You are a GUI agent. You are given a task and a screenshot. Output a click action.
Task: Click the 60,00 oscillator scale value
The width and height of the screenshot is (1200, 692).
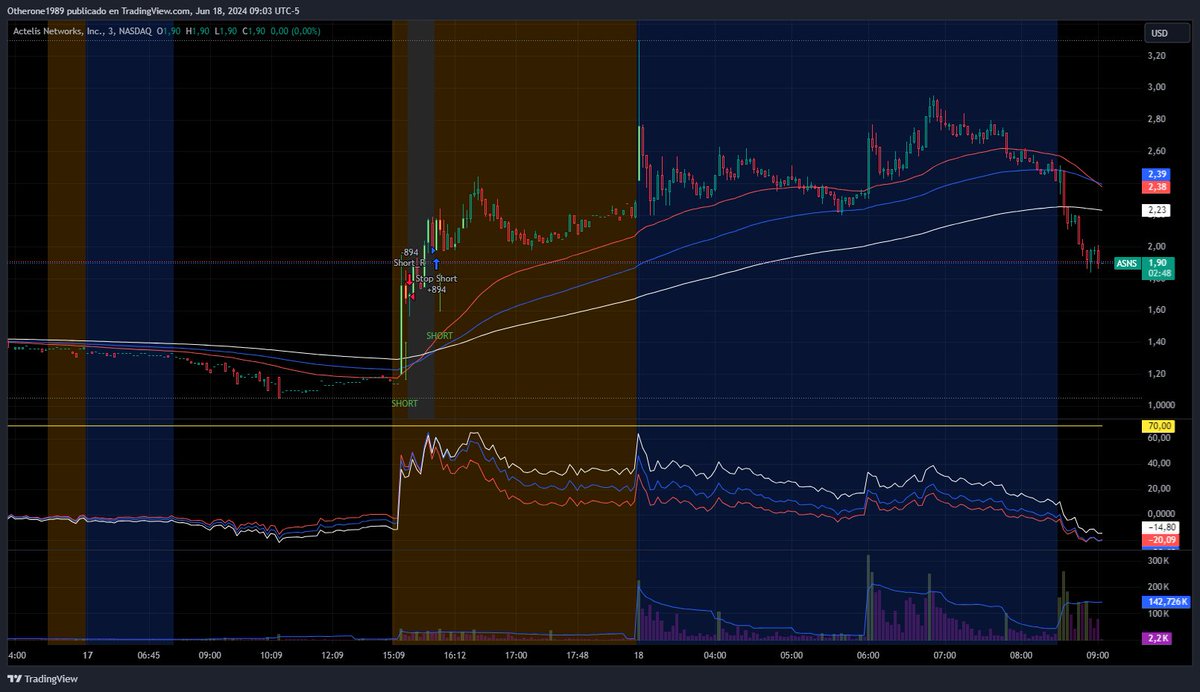coord(1158,438)
